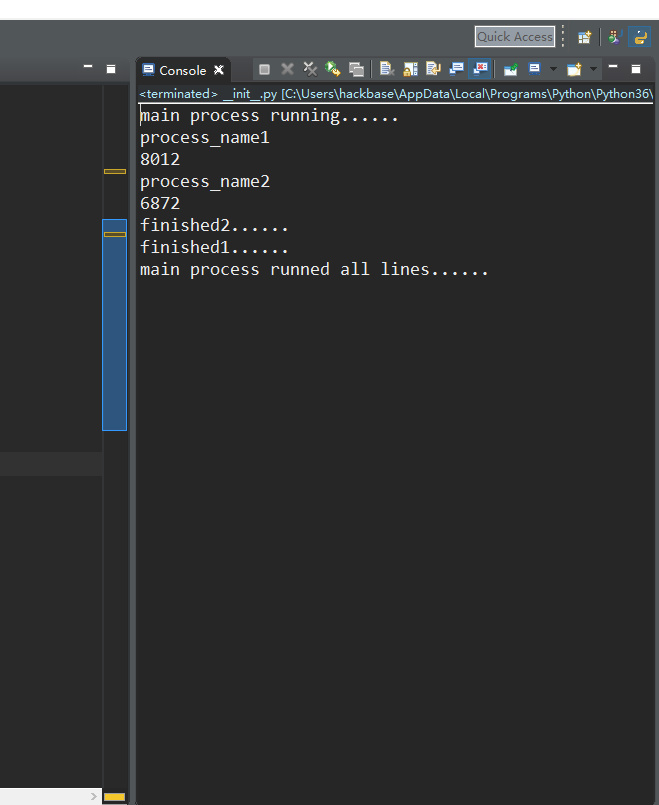The image size is (659, 805).
Task: Remove launch with the single X icon
Action: point(287,69)
